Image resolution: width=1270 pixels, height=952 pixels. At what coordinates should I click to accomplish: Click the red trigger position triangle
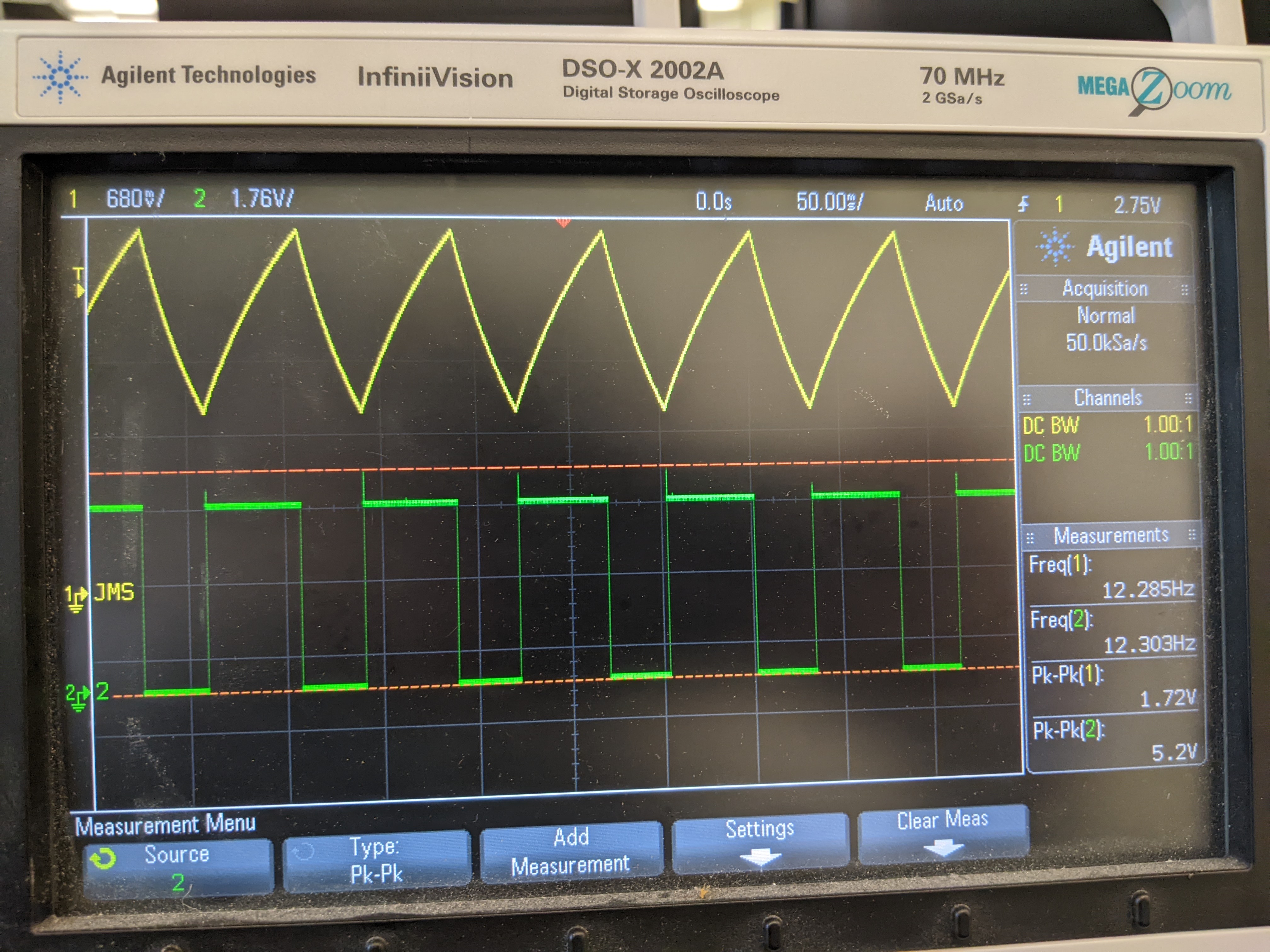click(564, 223)
